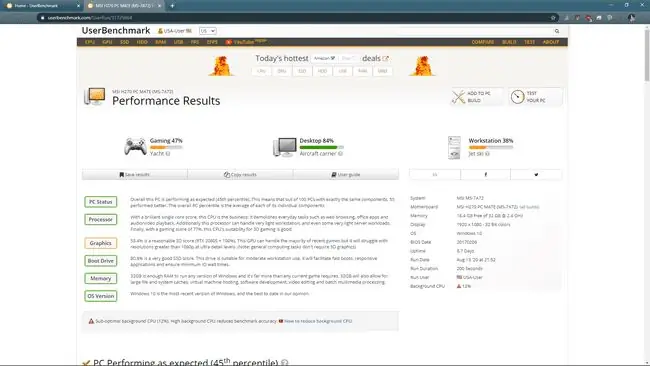Viewport: 650px width, 366px height.
Task: Open the USA-User profile link
Action: [x=175, y=31]
